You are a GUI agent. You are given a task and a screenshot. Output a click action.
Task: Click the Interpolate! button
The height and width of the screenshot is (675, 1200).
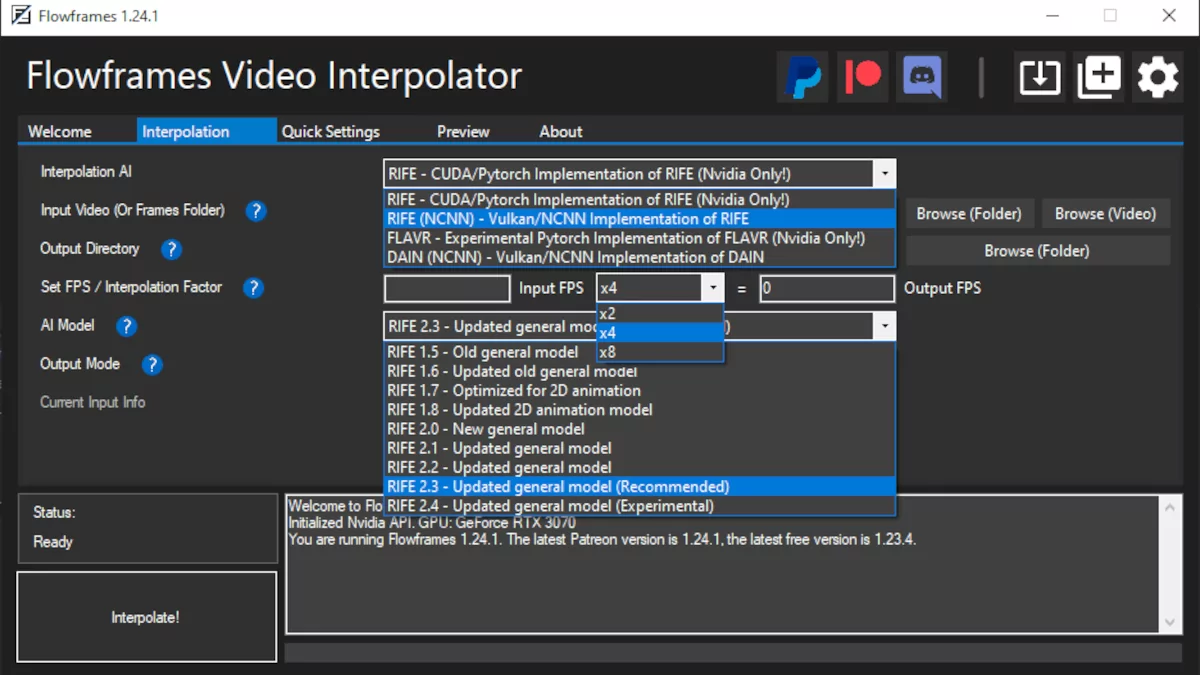(146, 617)
